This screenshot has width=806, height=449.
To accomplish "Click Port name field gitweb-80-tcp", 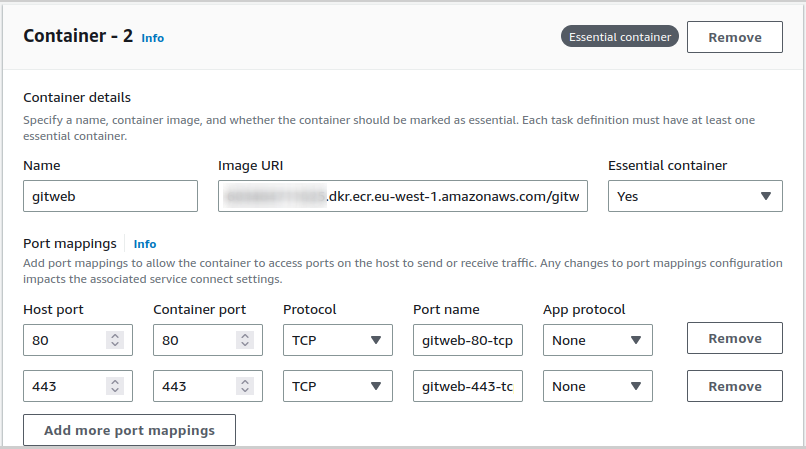I will tap(467, 340).
